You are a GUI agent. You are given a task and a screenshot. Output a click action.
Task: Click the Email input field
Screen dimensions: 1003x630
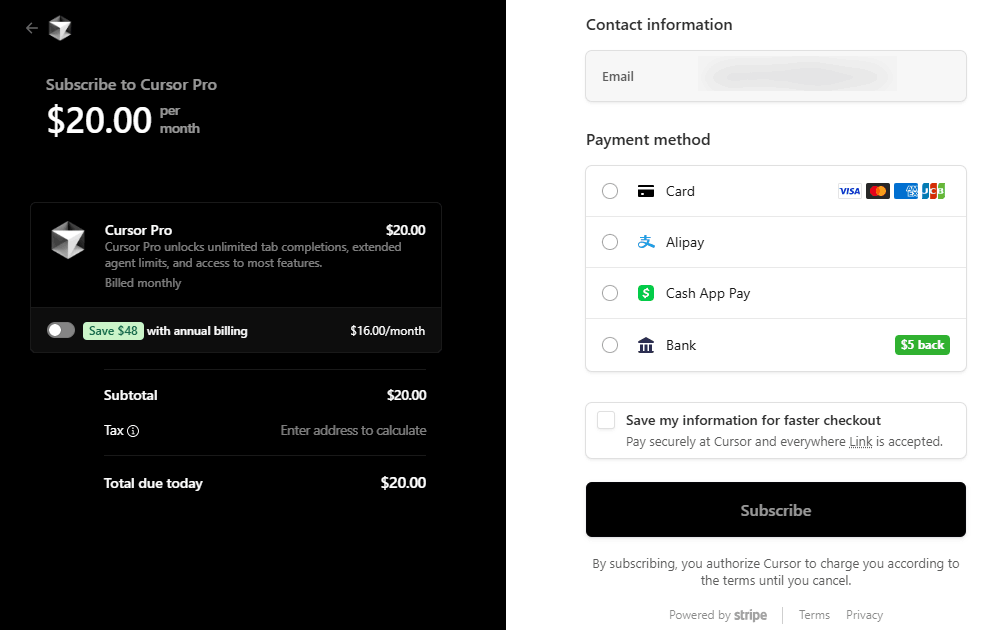775,76
